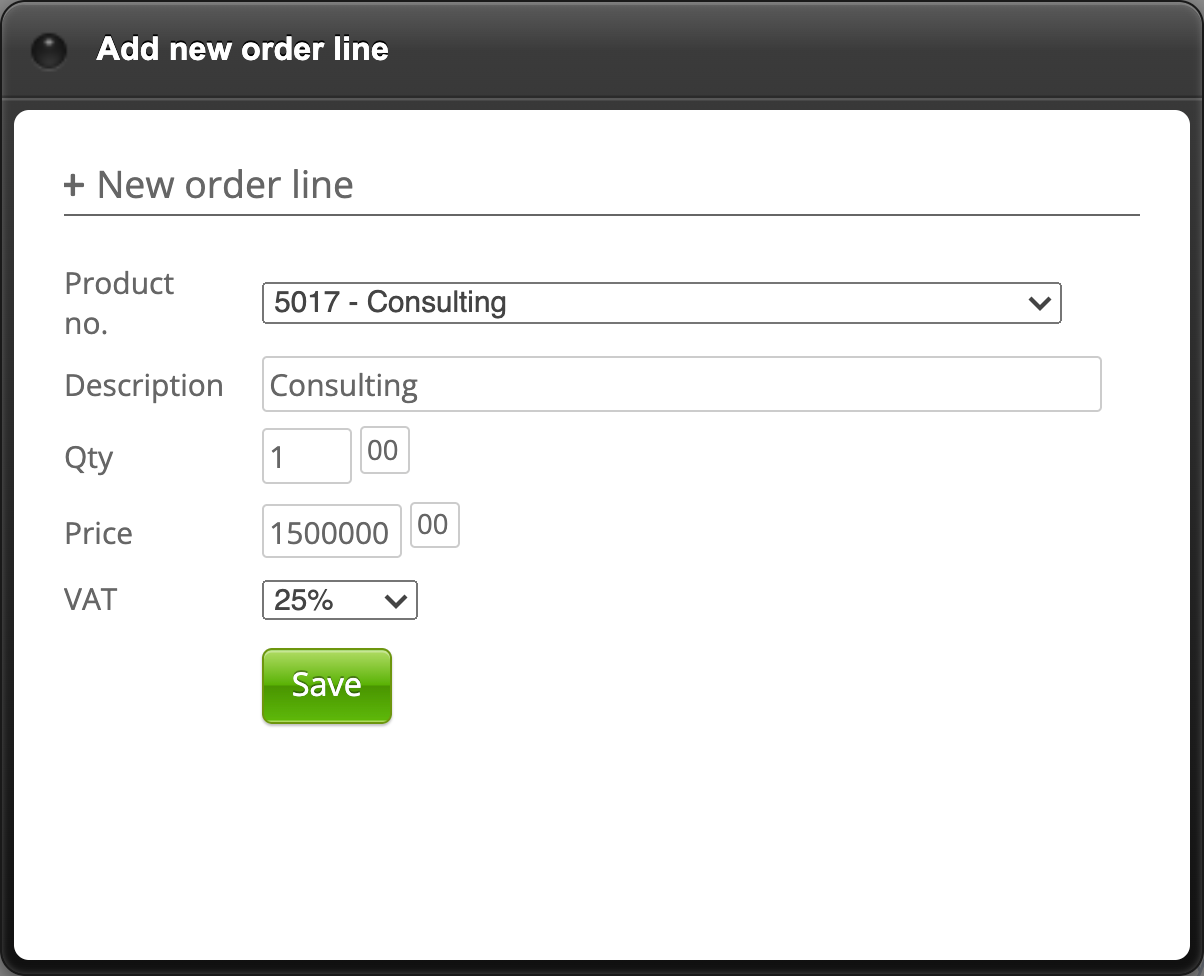
Task: Click the Qty label
Action: [x=89, y=458]
